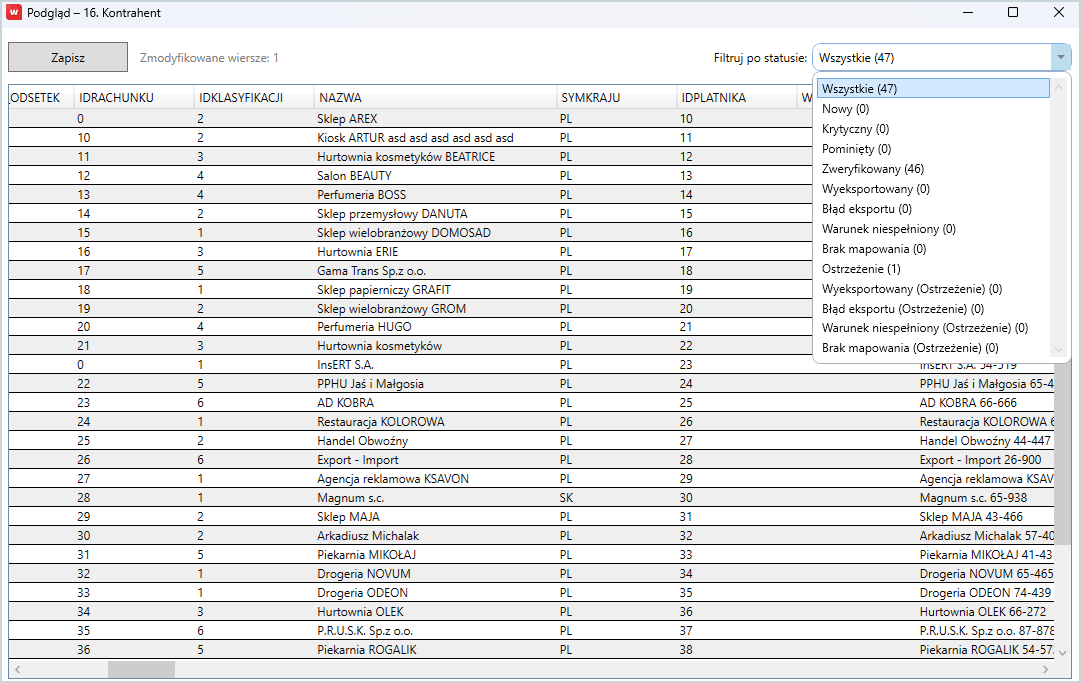Sort by NAZWA column header
This screenshot has height=683, width=1081.
coord(340,98)
